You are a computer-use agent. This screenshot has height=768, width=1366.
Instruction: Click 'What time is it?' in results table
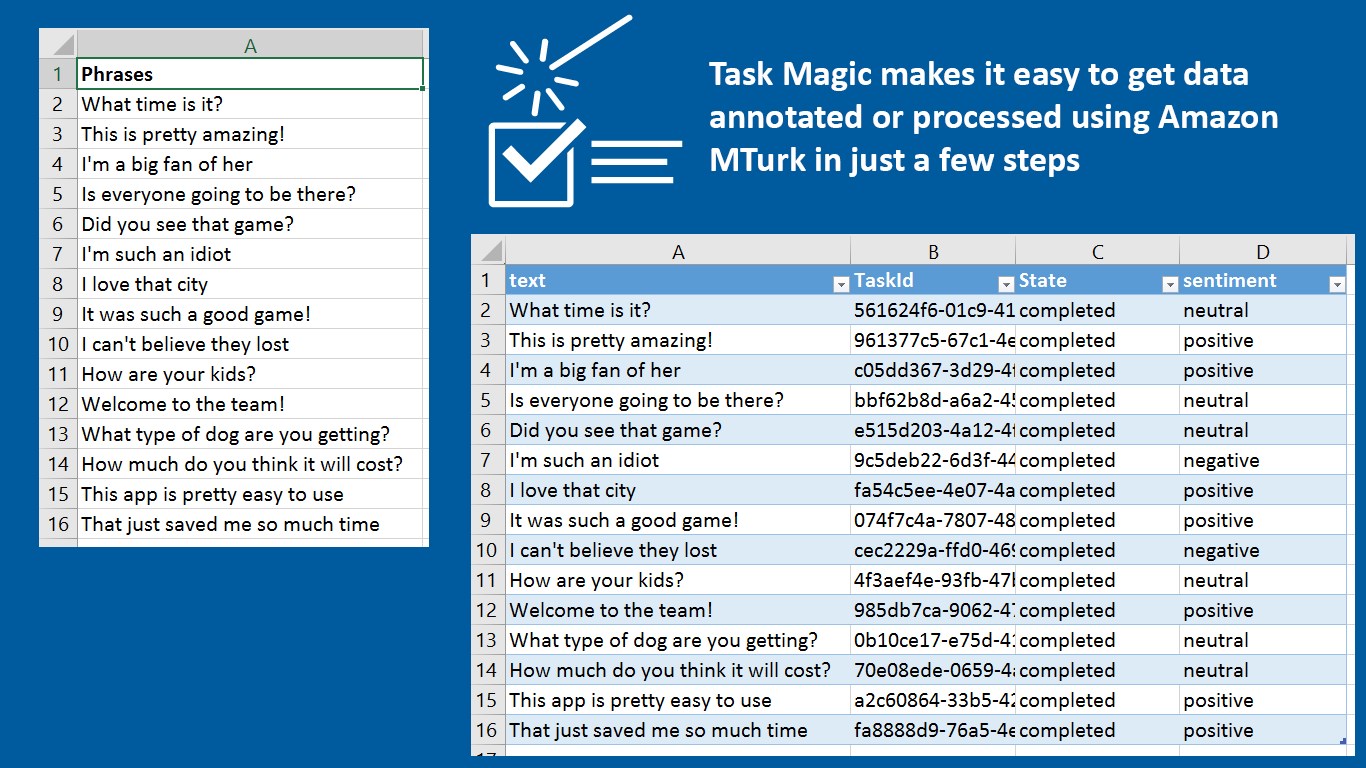point(678,310)
